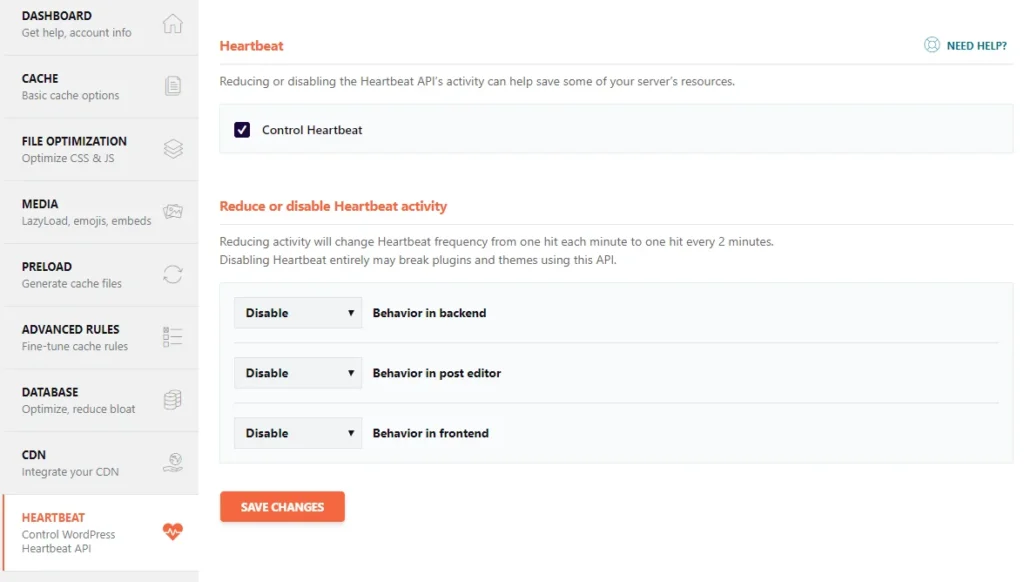Go to the File Optimization tab

coord(74,149)
